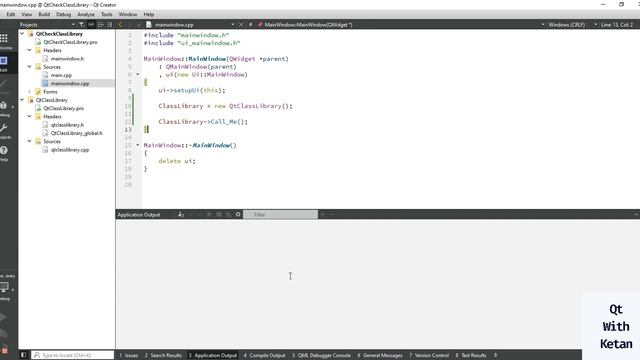Open the Debug menu
The height and width of the screenshot is (360, 640).
63,14
